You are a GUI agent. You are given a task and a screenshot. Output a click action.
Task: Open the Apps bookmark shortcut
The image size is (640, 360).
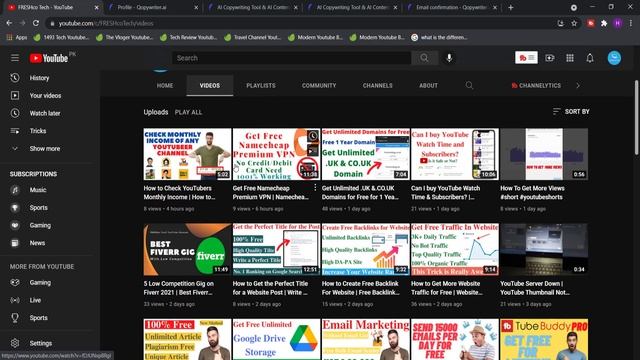point(17,37)
